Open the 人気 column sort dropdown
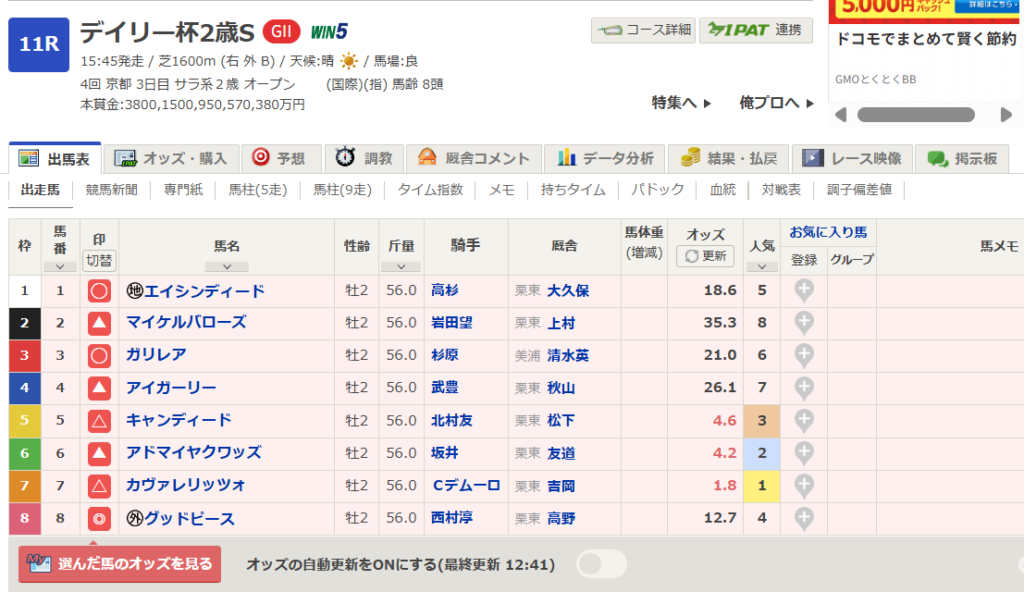This screenshot has width=1024, height=592. 762,266
